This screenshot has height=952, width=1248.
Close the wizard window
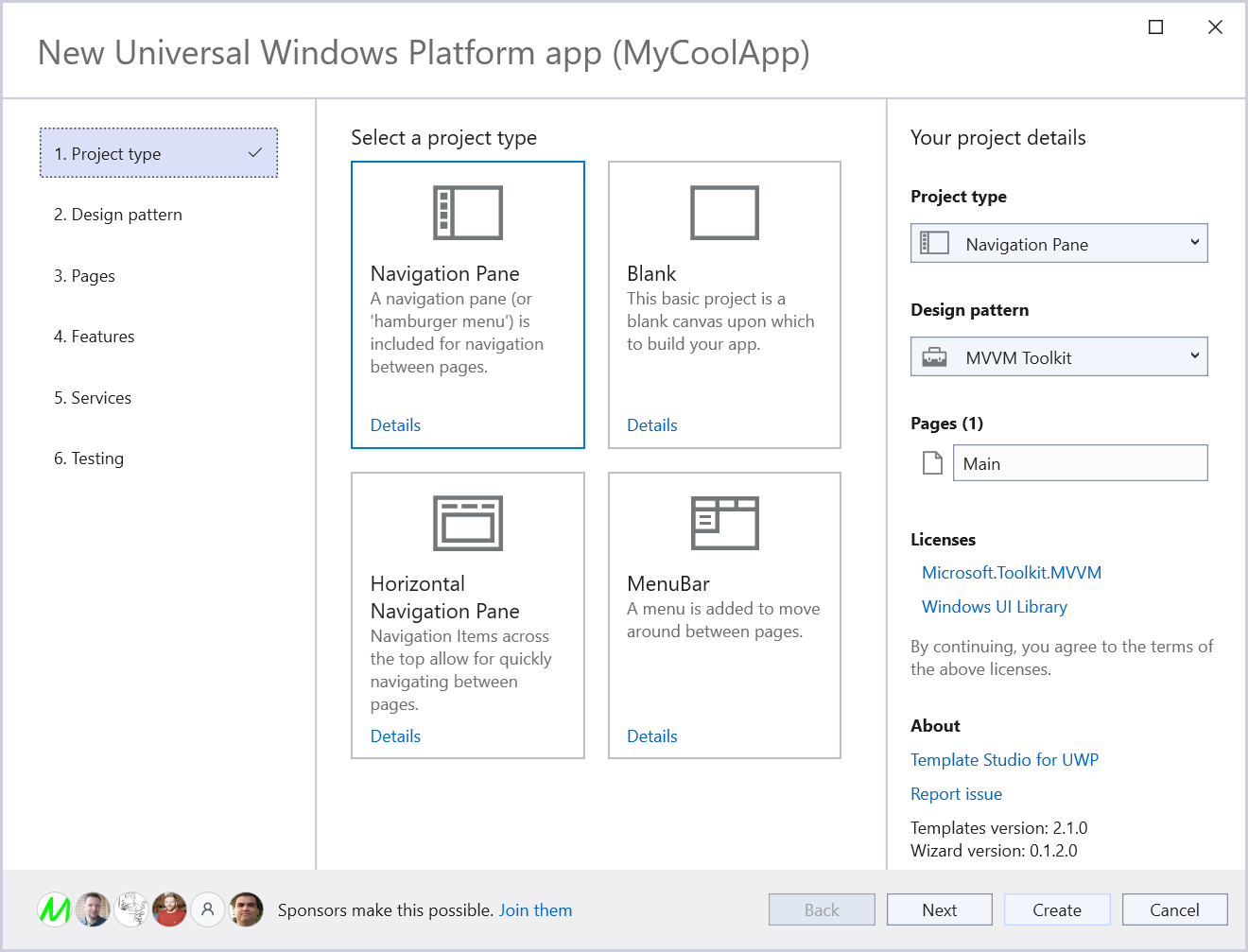[x=1215, y=27]
